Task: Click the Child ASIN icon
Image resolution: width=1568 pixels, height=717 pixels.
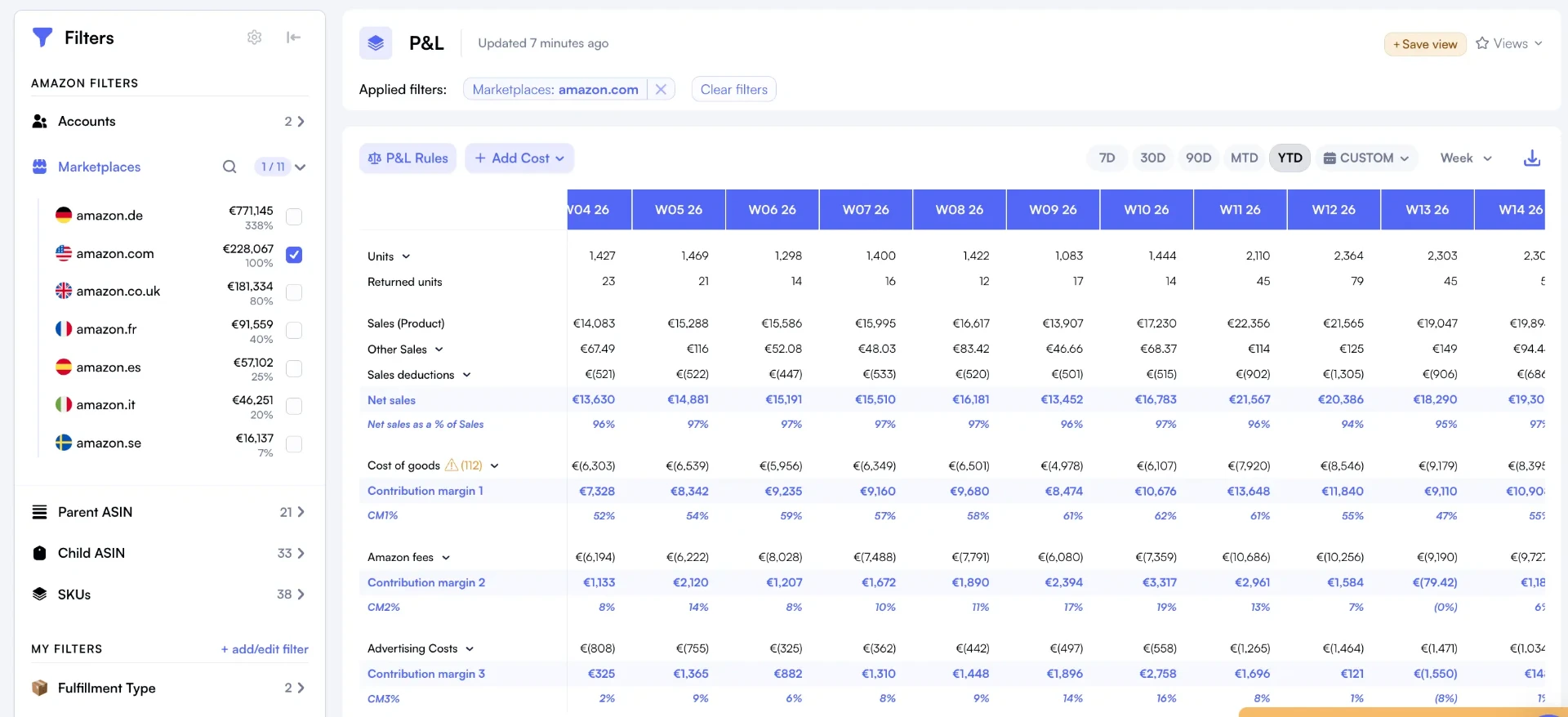Action: [x=39, y=553]
